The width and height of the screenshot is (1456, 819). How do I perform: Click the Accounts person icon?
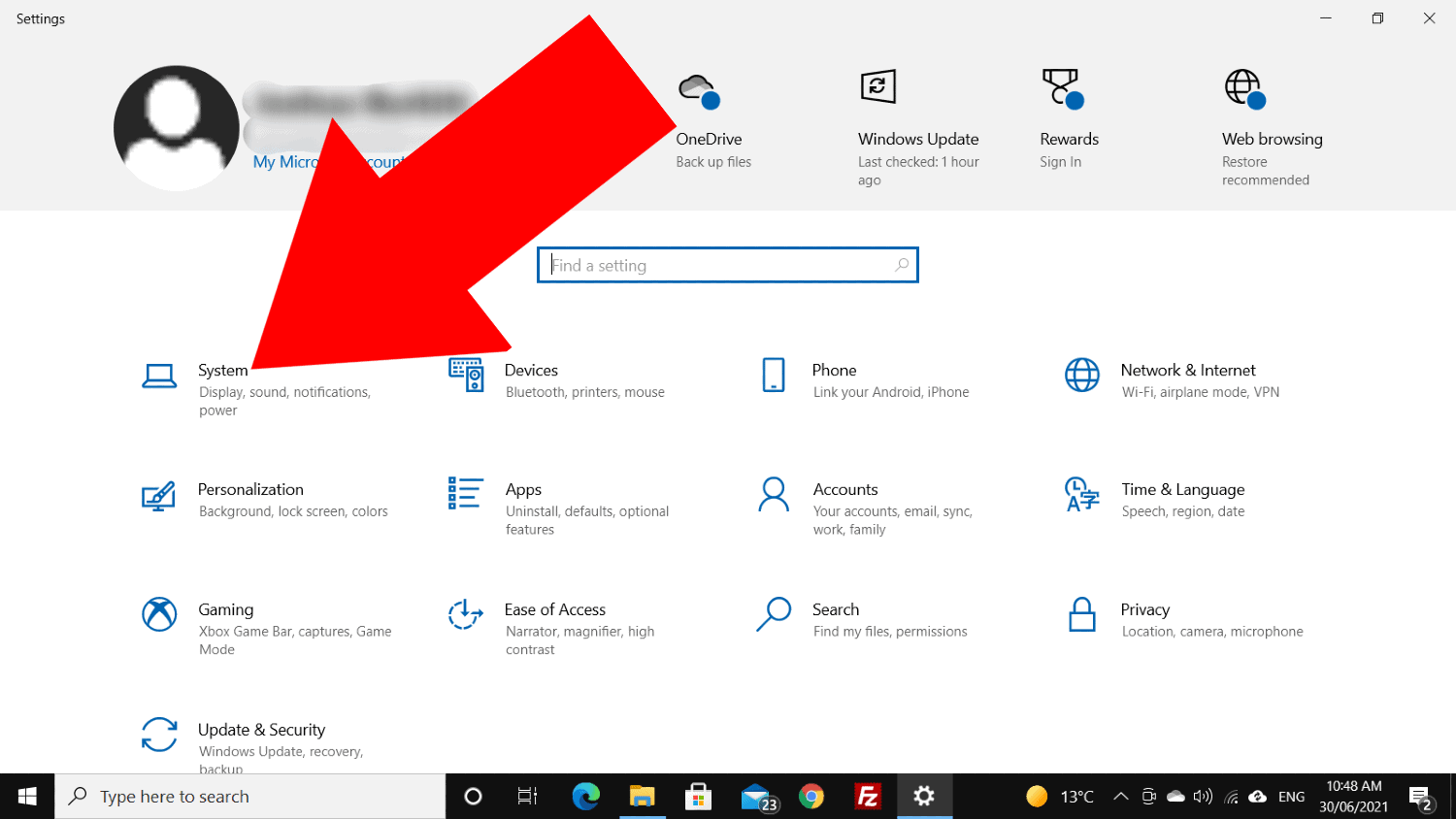(774, 494)
